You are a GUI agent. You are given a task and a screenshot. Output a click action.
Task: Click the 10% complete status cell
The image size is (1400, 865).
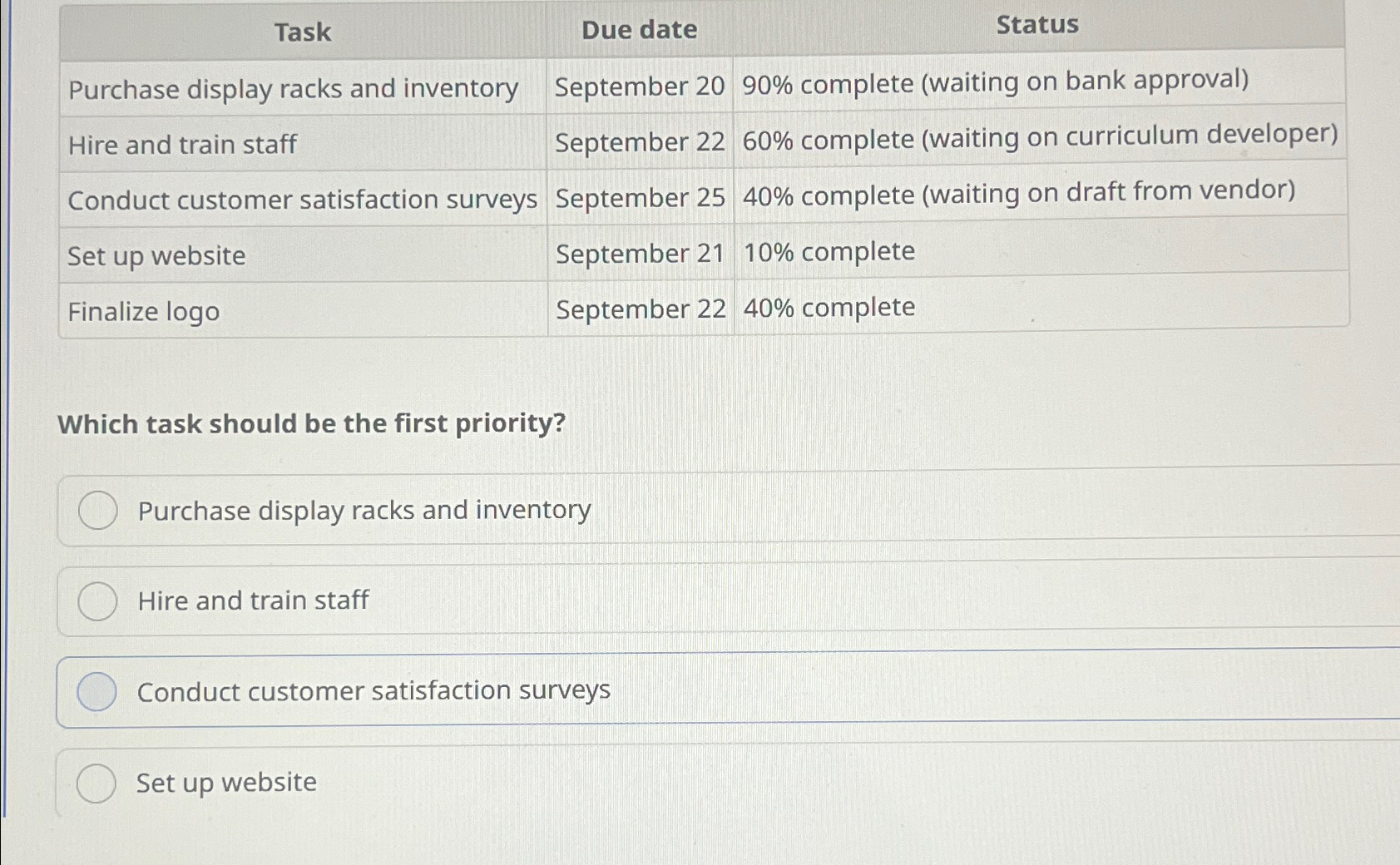[829, 250]
